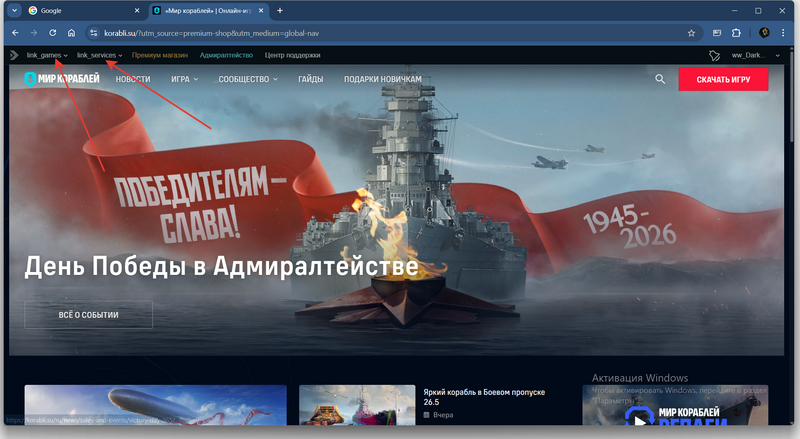
Task: Open the Премиум магазин link
Action: [x=160, y=55]
